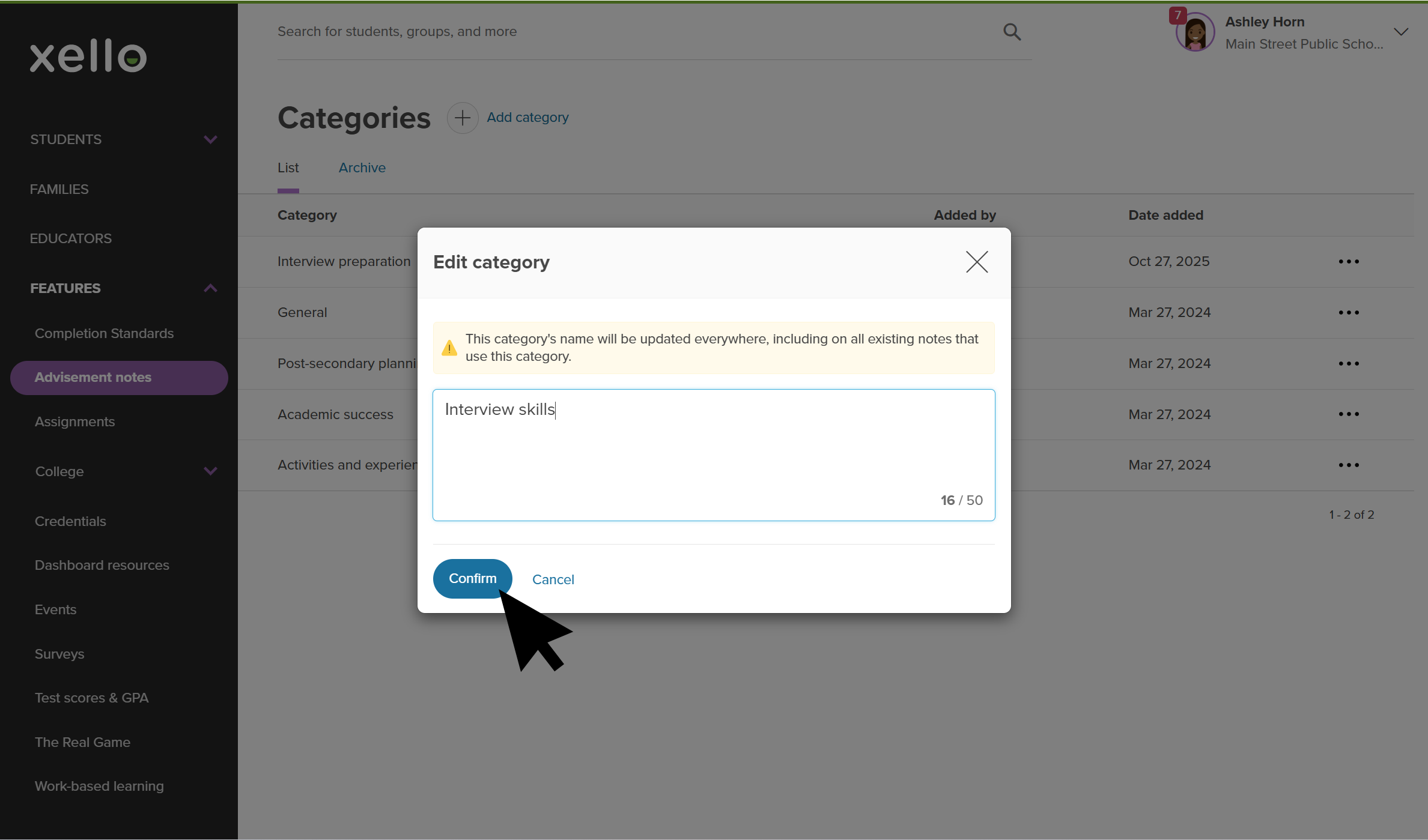Switch to the Archive tab
The height and width of the screenshot is (840, 1428).
[362, 168]
